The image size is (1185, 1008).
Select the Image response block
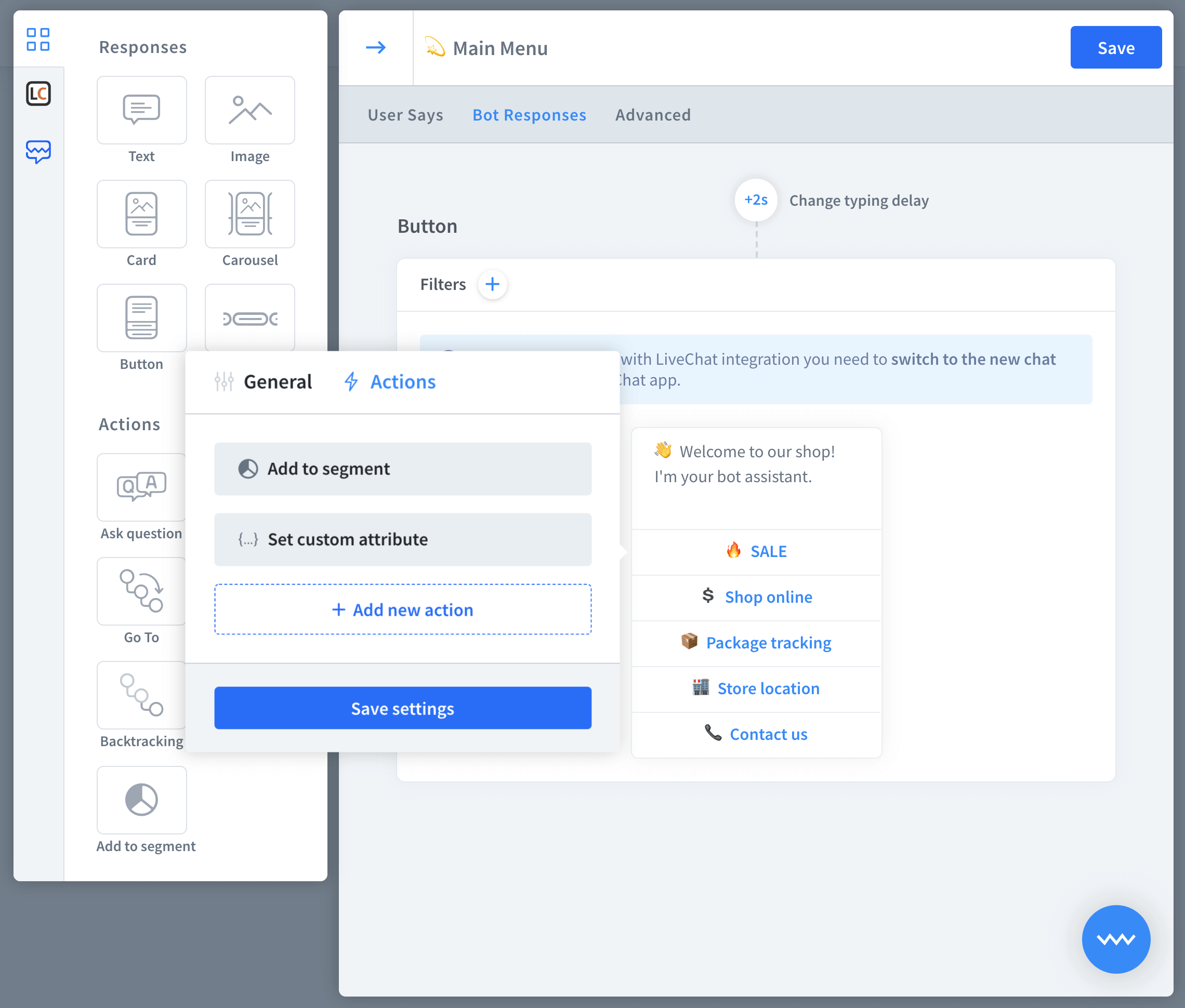click(x=250, y=110)
